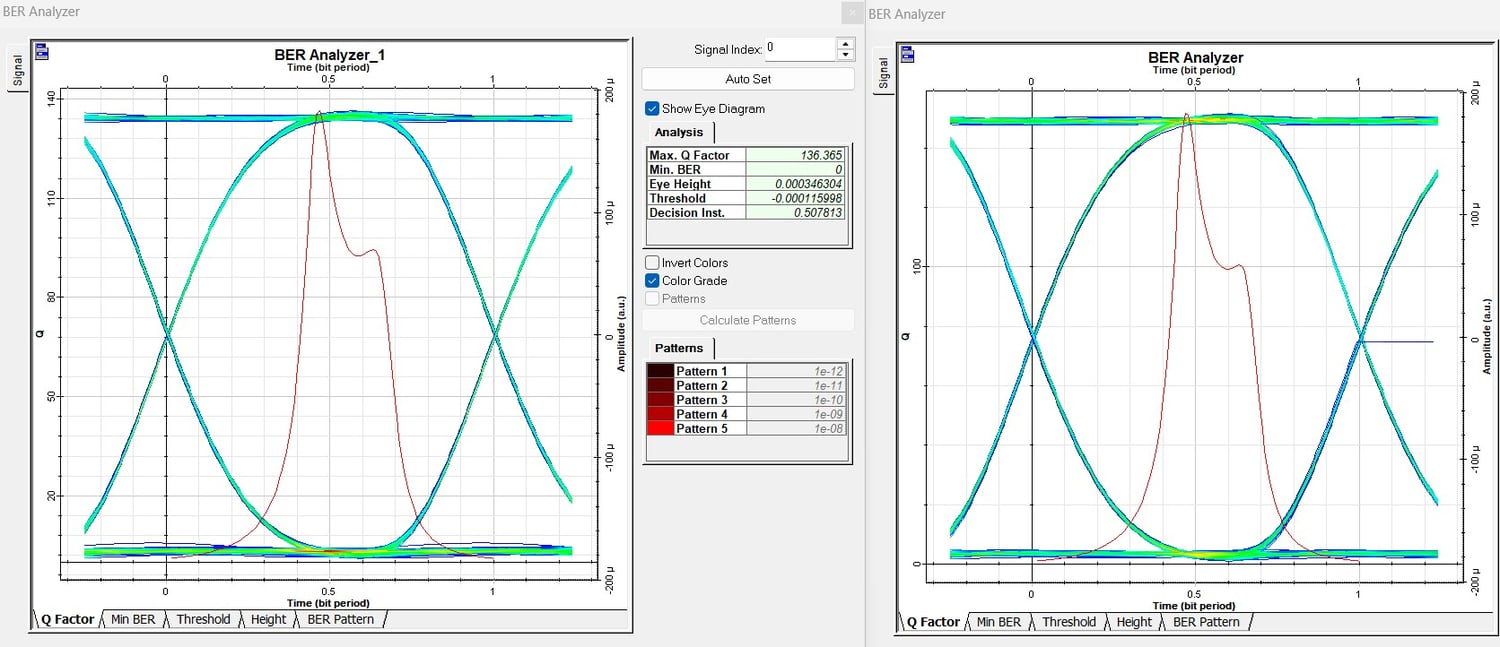Image resolution: width=1500 pixels, height=647 pixels.
Task: Open the Analysis tab
Action: [679, 132]
